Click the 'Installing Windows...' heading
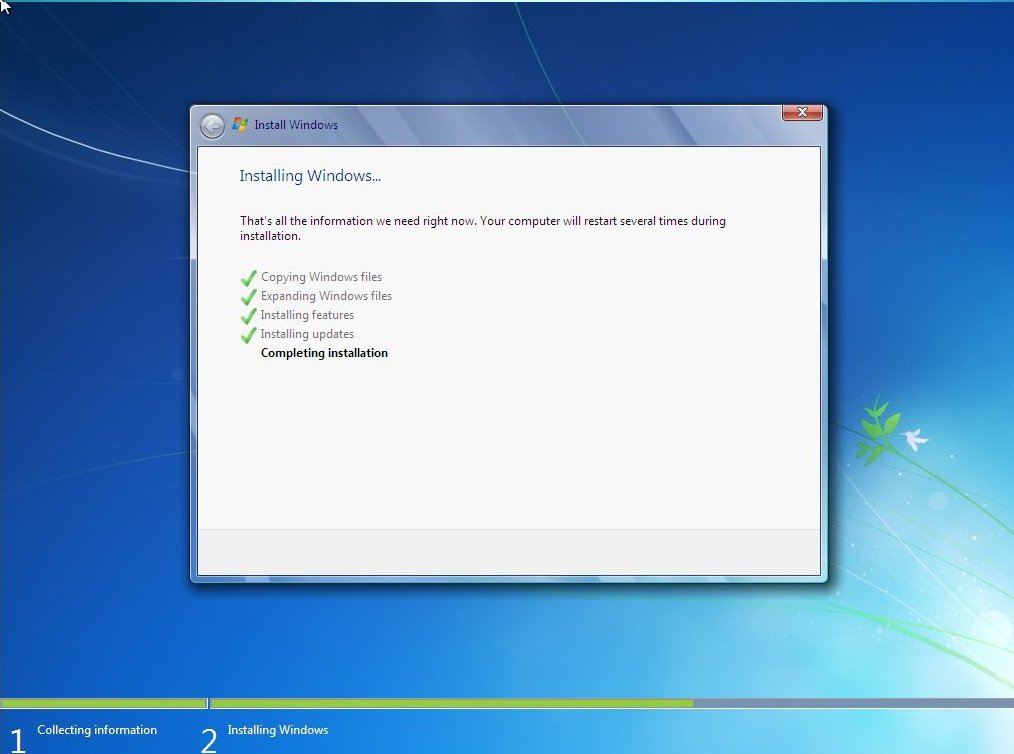Screen dimensions: 1014x754 pyautogui.click(x=310, y=176)
